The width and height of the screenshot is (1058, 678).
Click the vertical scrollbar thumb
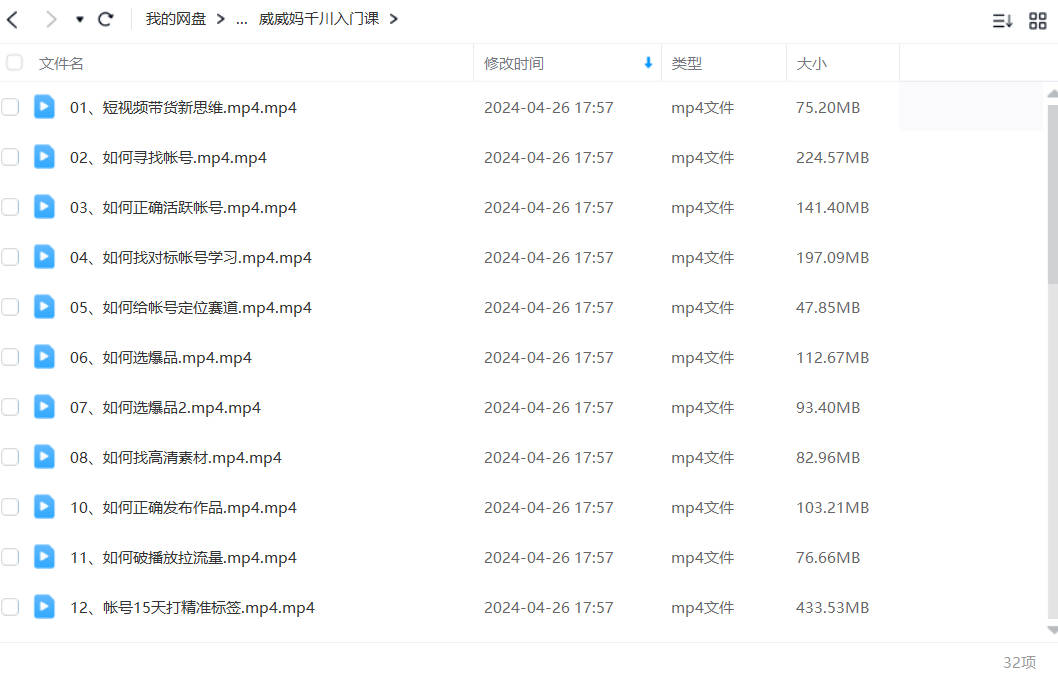click(1053, 192)
